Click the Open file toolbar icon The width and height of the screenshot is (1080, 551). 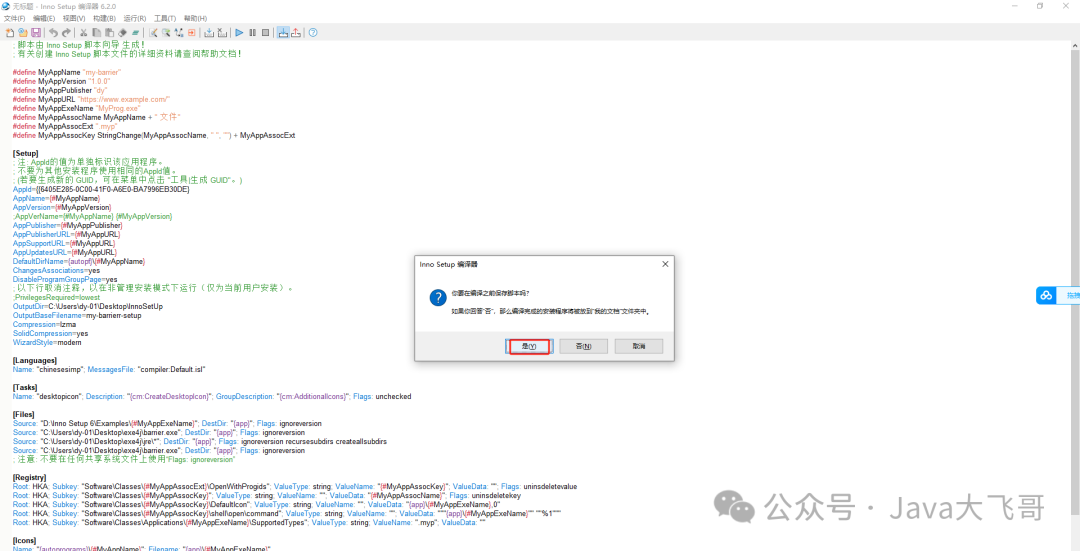23,32
